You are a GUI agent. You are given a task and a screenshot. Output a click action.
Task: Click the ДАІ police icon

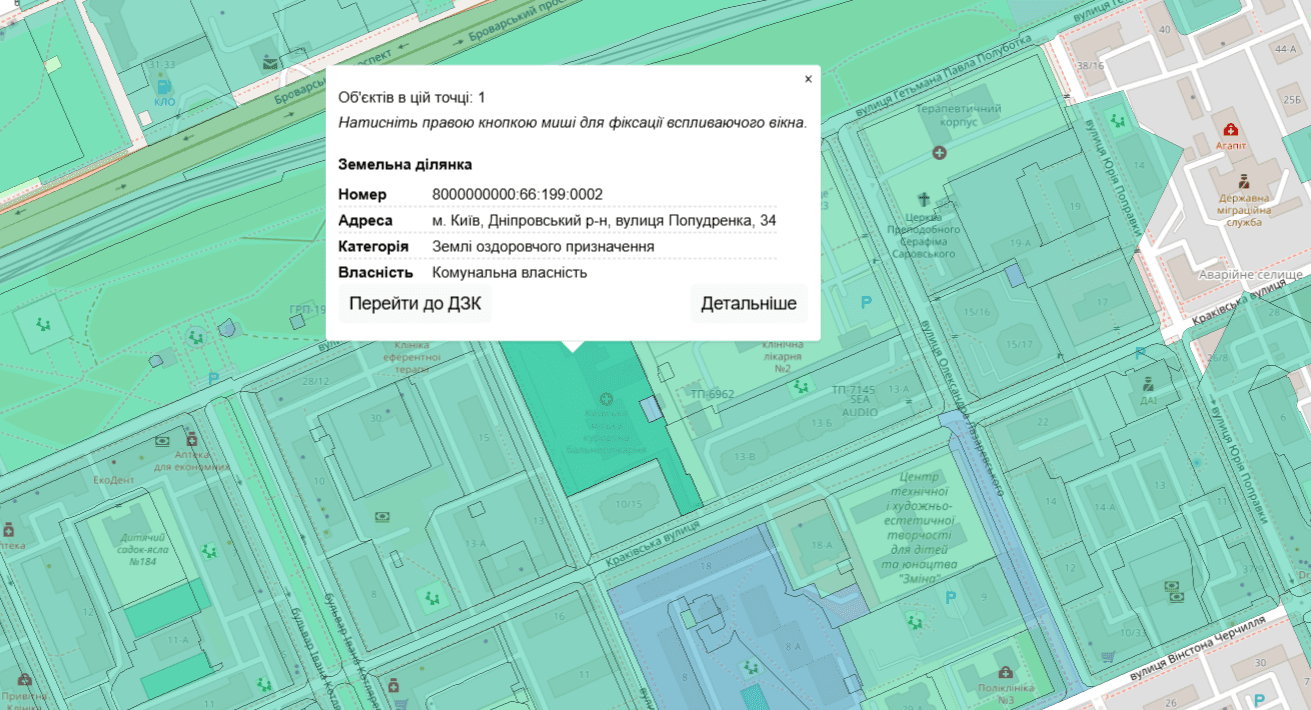(1148, 383)
